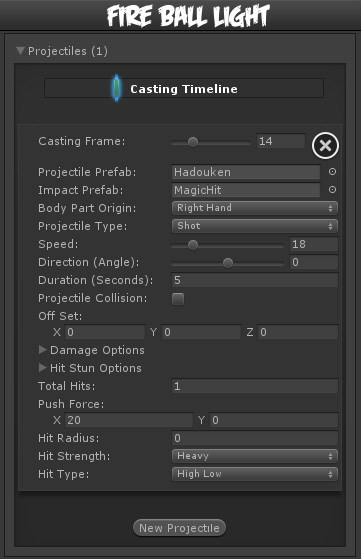Open the Projectile Type dropdown
361x559 pixels.
point(255,226)
